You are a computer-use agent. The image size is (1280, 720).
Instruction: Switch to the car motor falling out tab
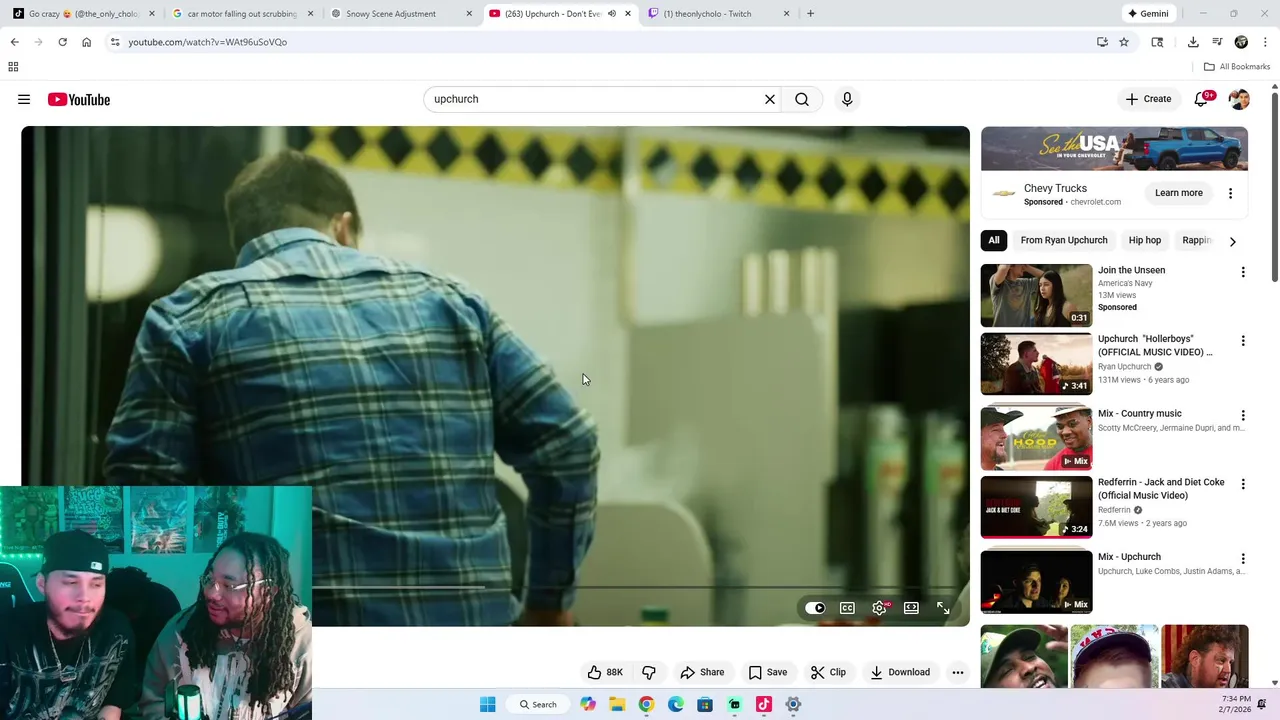[x=242, y=14]
